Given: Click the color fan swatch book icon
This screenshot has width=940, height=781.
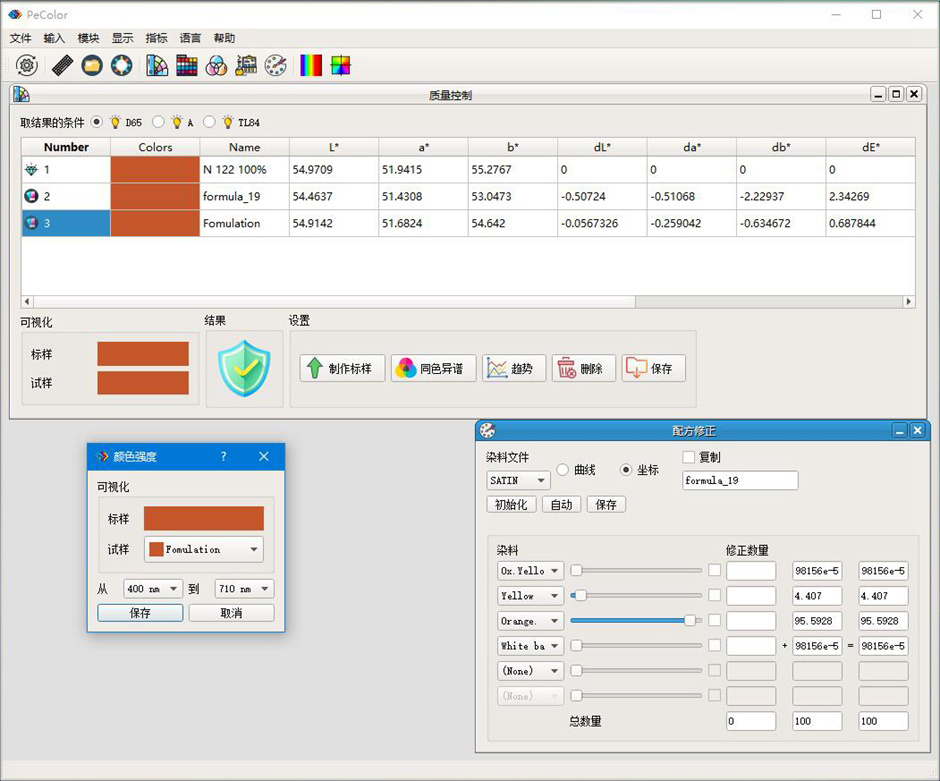Looking at the screenshot, I should [x=157, y=66].
